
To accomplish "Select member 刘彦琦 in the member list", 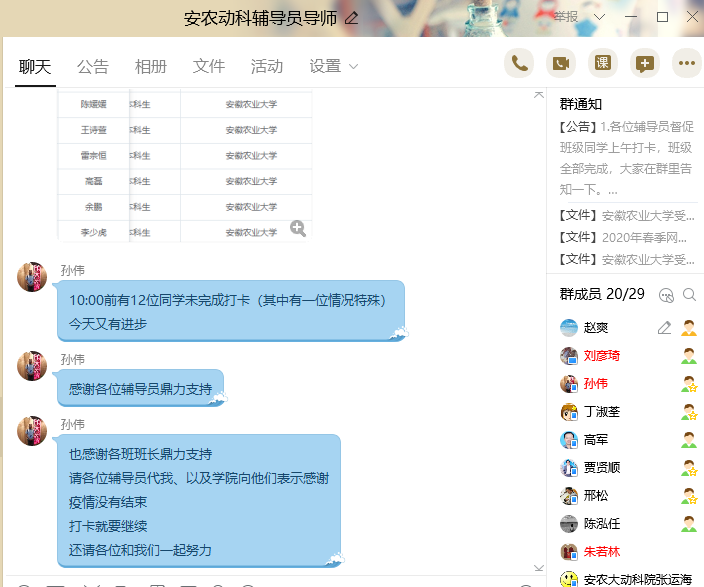I will [x=602, y=355].
